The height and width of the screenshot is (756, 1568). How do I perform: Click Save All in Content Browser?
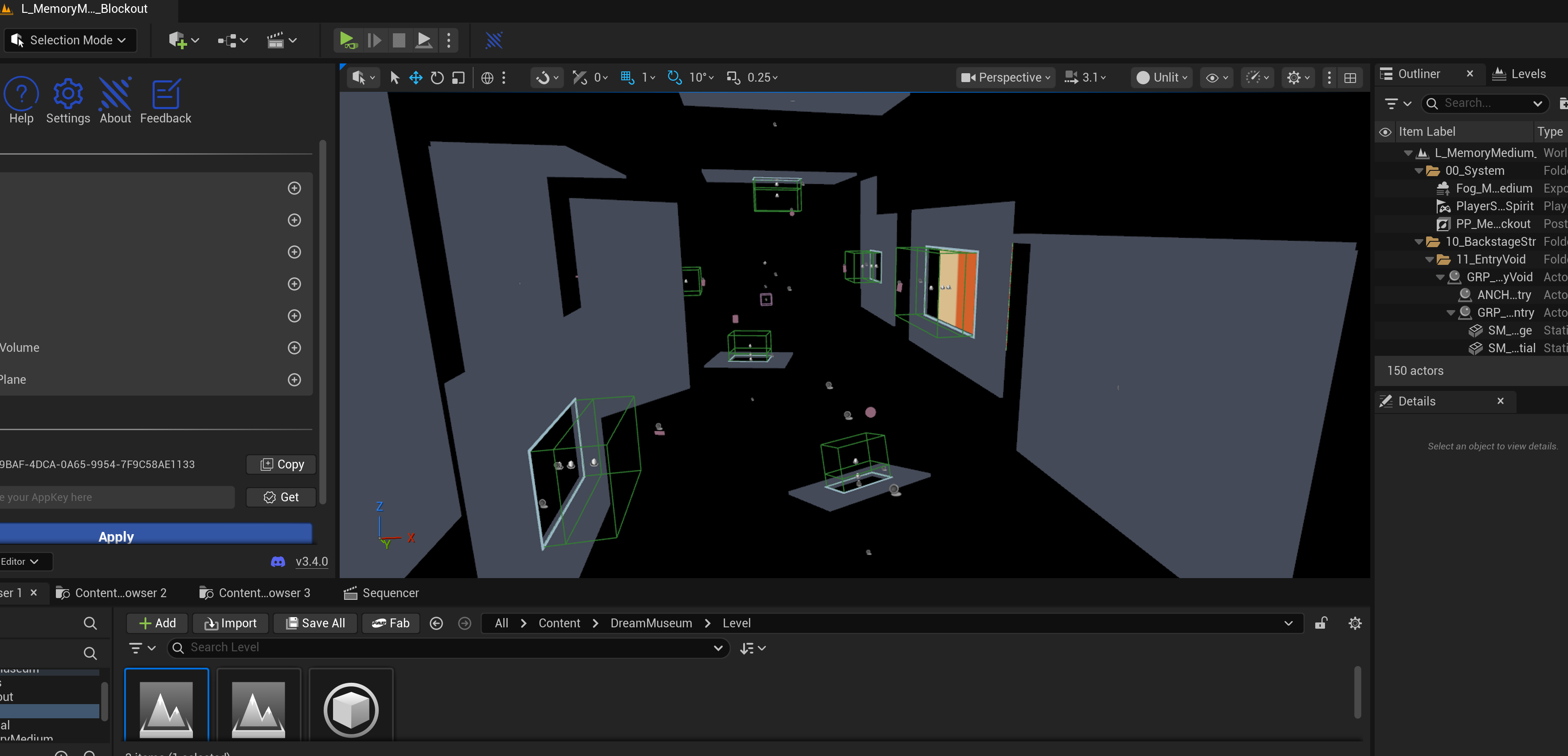(x=315, y=622)
